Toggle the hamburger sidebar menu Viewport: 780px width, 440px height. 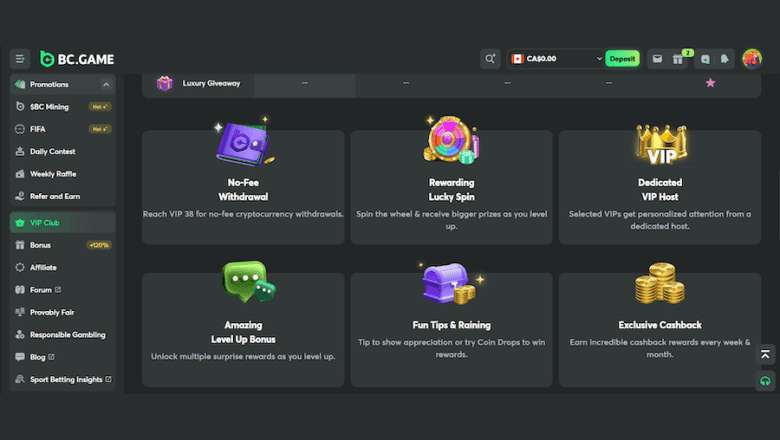(x=20, y=59)
